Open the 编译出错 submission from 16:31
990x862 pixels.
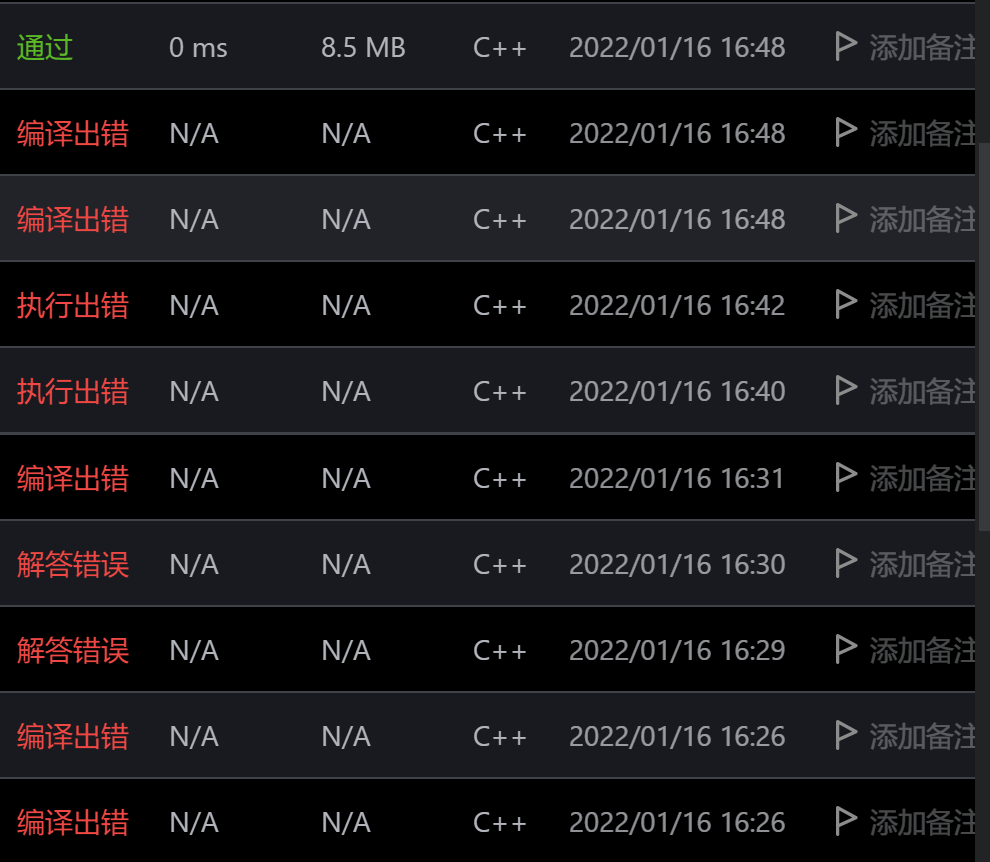[x=72, y=478]
